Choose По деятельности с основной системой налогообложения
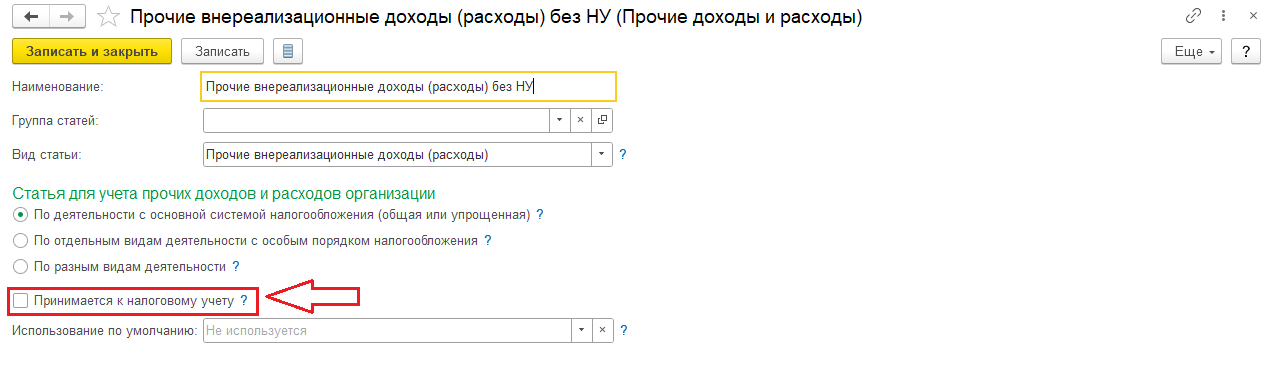The image size is (1274, 384). point(20,215)
